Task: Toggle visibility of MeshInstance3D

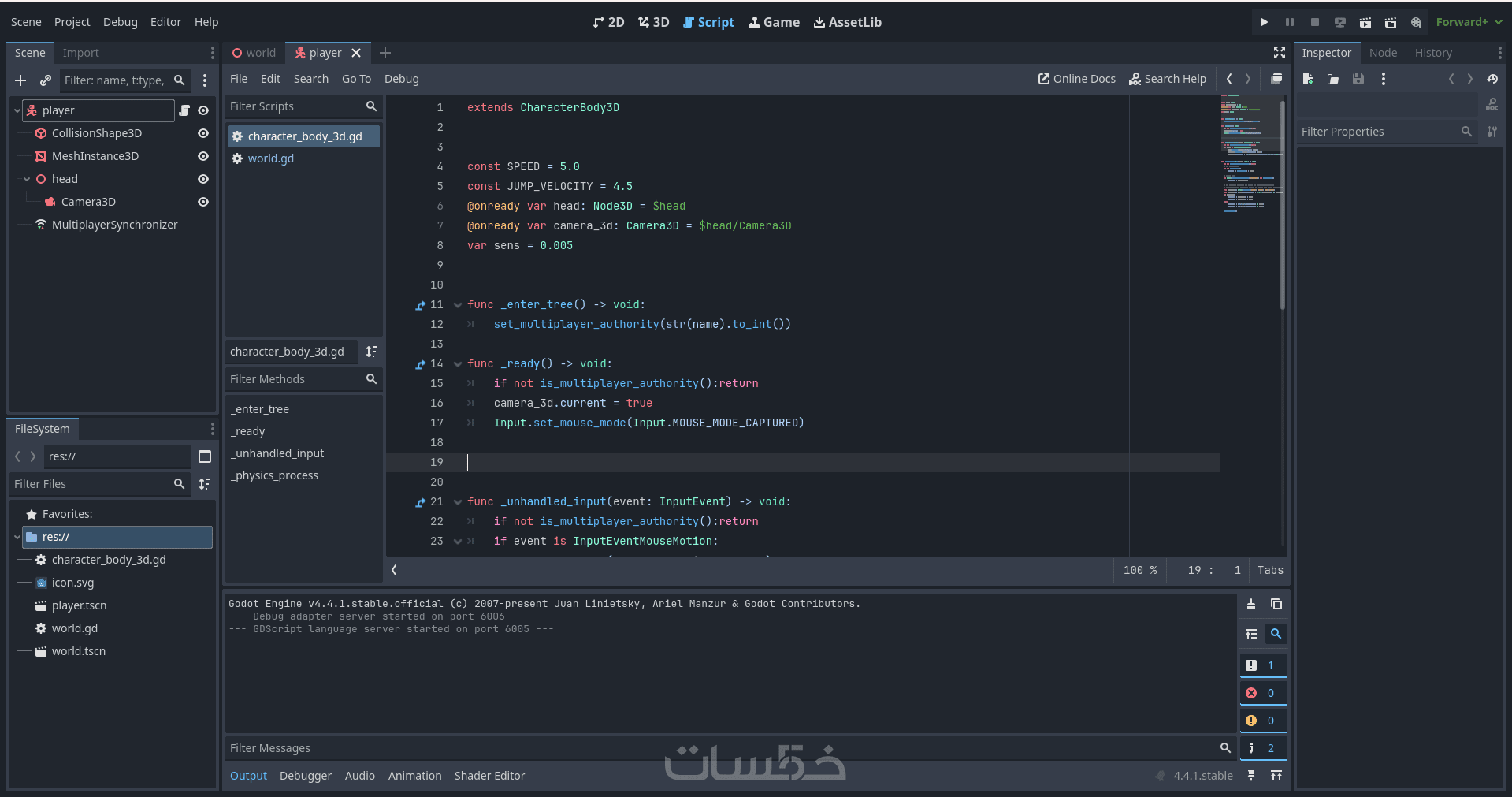Action: tap(203, 156)
